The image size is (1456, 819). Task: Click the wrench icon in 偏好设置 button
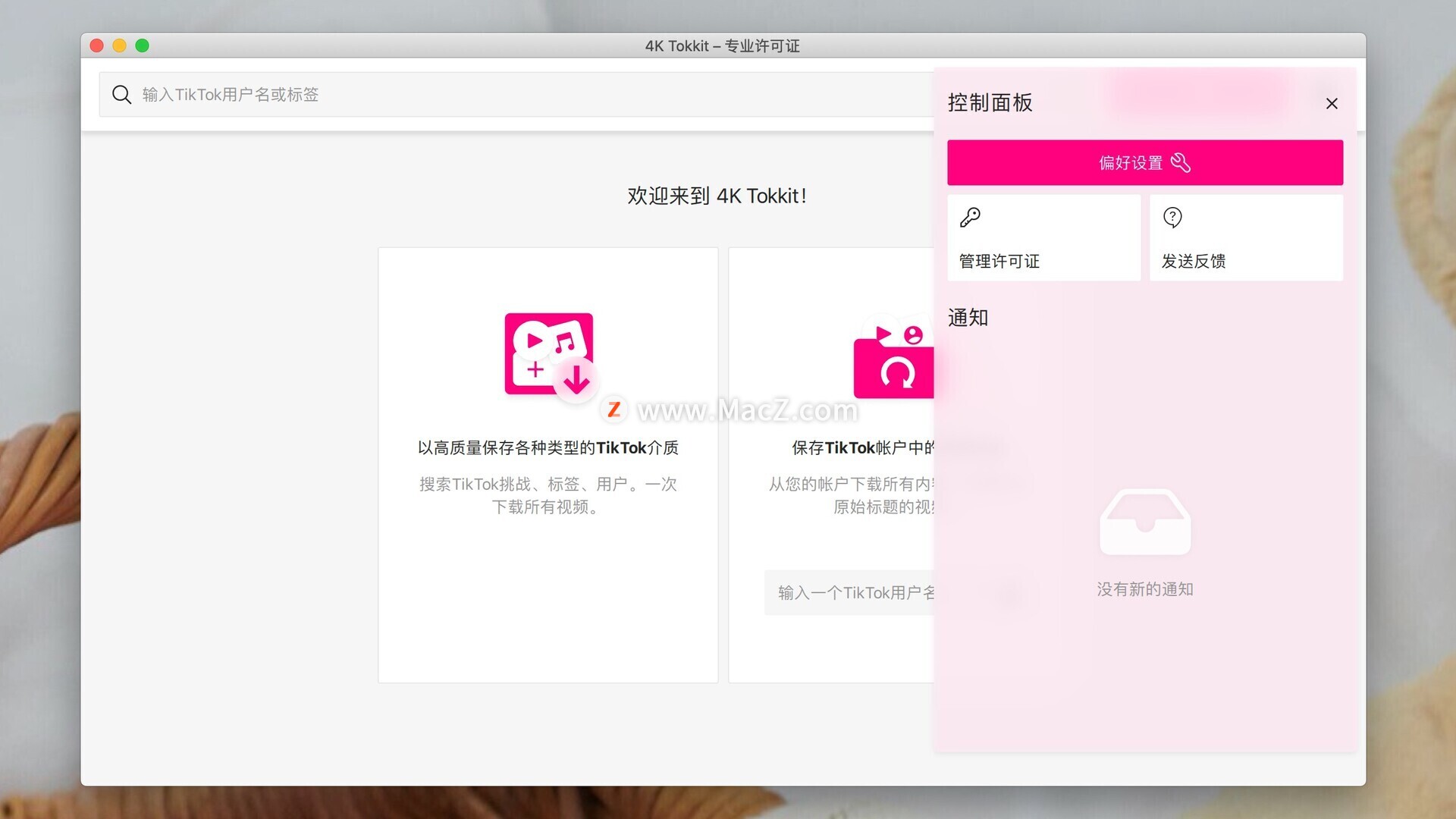pos(1181,162)
